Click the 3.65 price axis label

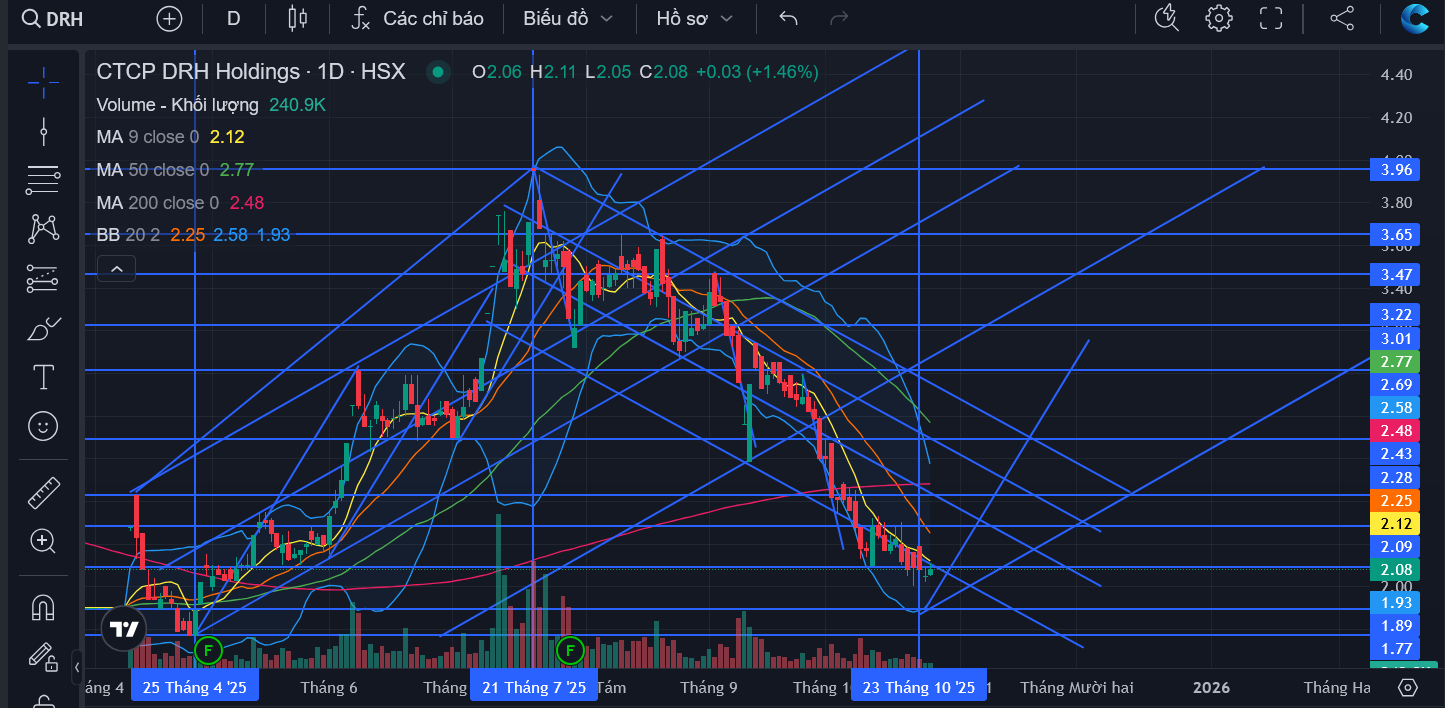click(x=1396, y=235)
